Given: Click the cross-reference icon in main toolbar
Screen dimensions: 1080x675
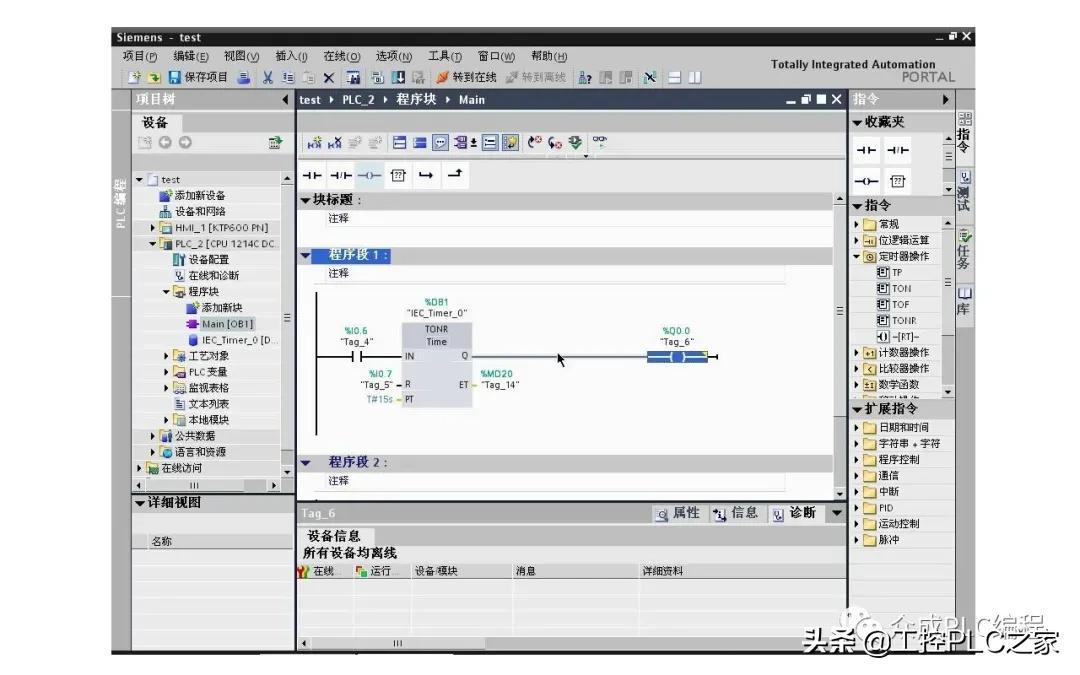Looking at the screenshot, I should click(650, 77).
